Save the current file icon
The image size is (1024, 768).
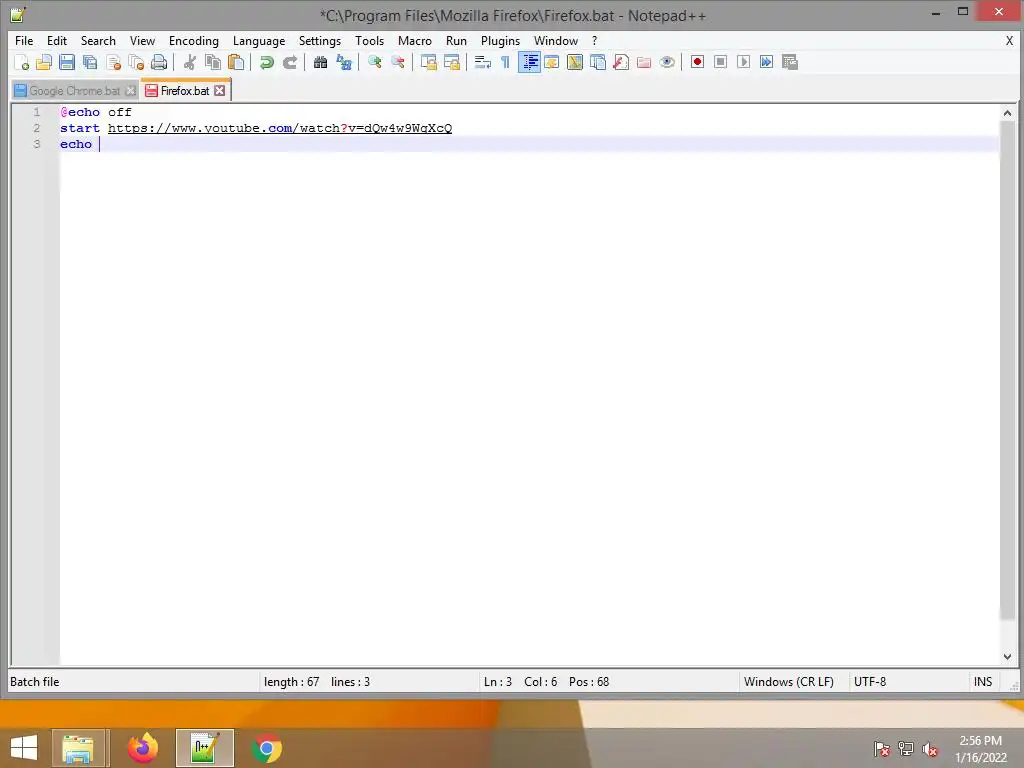pyautogui.click(x=67, y=62)
